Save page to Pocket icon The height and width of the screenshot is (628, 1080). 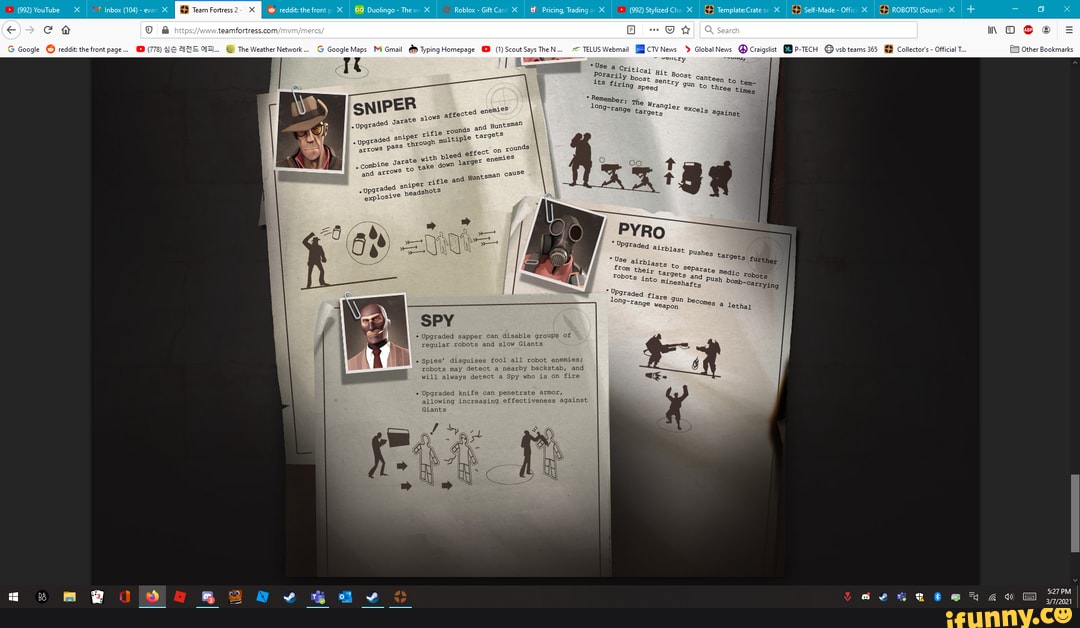pyautogui.click(x=669, y=30)
